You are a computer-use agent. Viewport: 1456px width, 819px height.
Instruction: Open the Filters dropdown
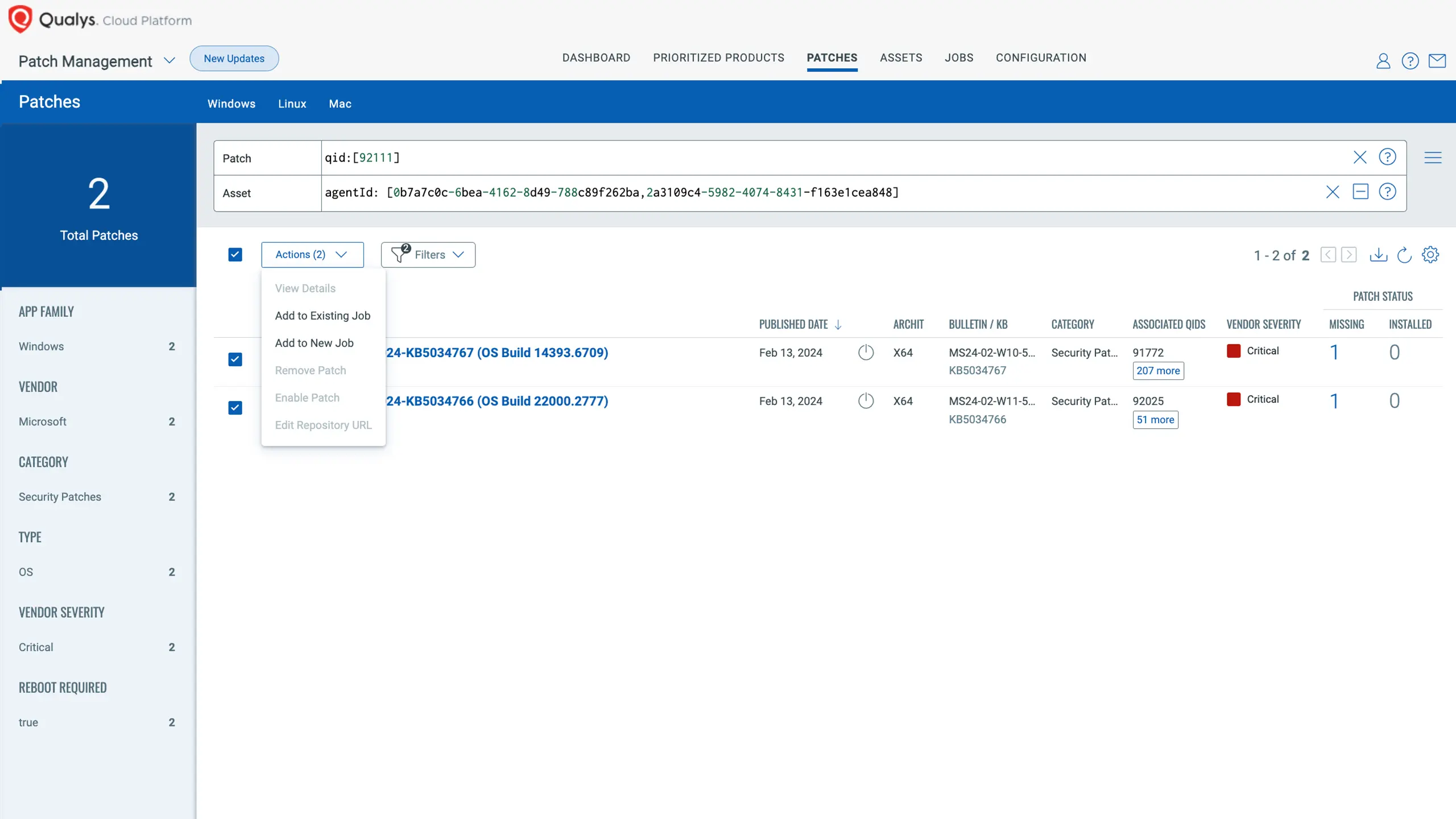tap(428, 255)
